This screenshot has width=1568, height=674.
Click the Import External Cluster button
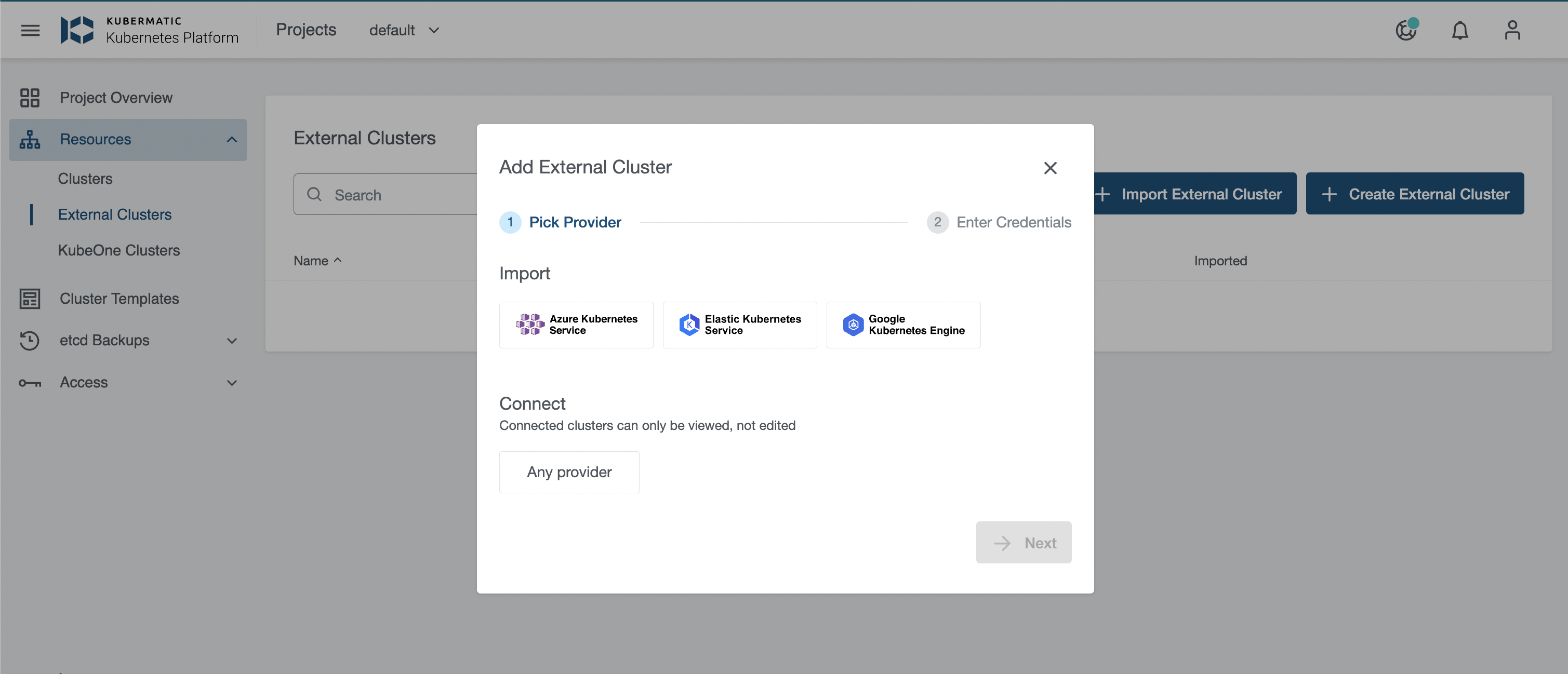(x=1191, y=192)
